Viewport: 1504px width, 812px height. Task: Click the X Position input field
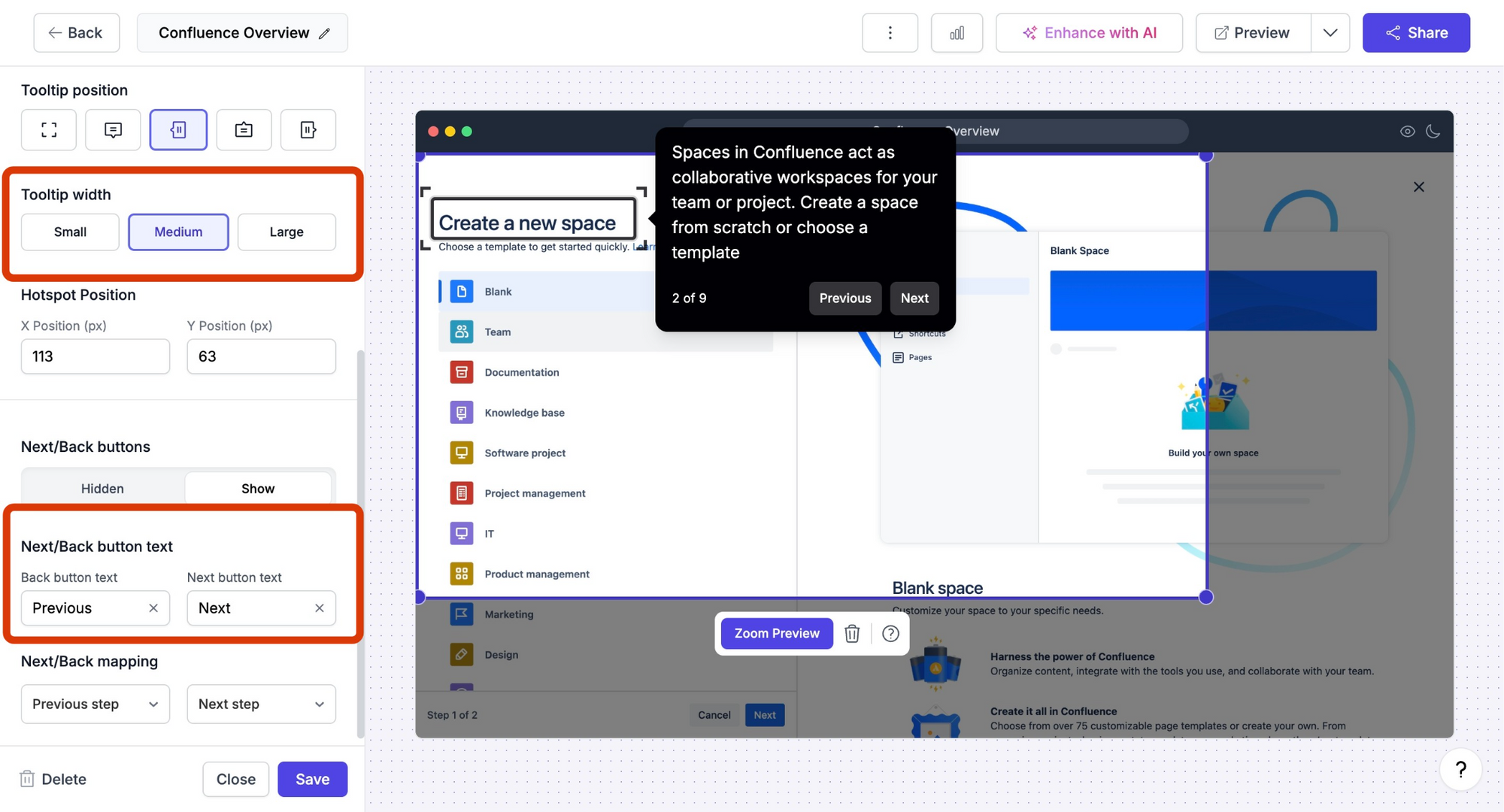click(x=96, y=356)
